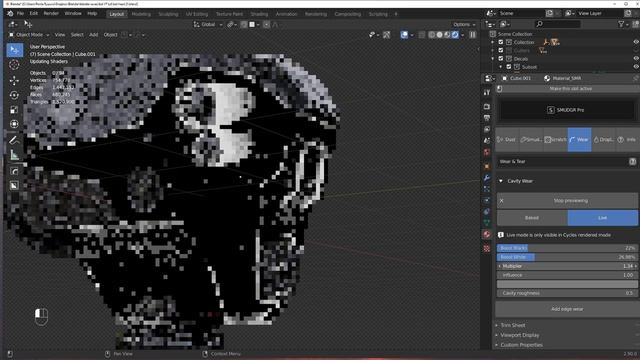Open shading options dropdown arrow
The image size is (640, 360).
[462, 35]
